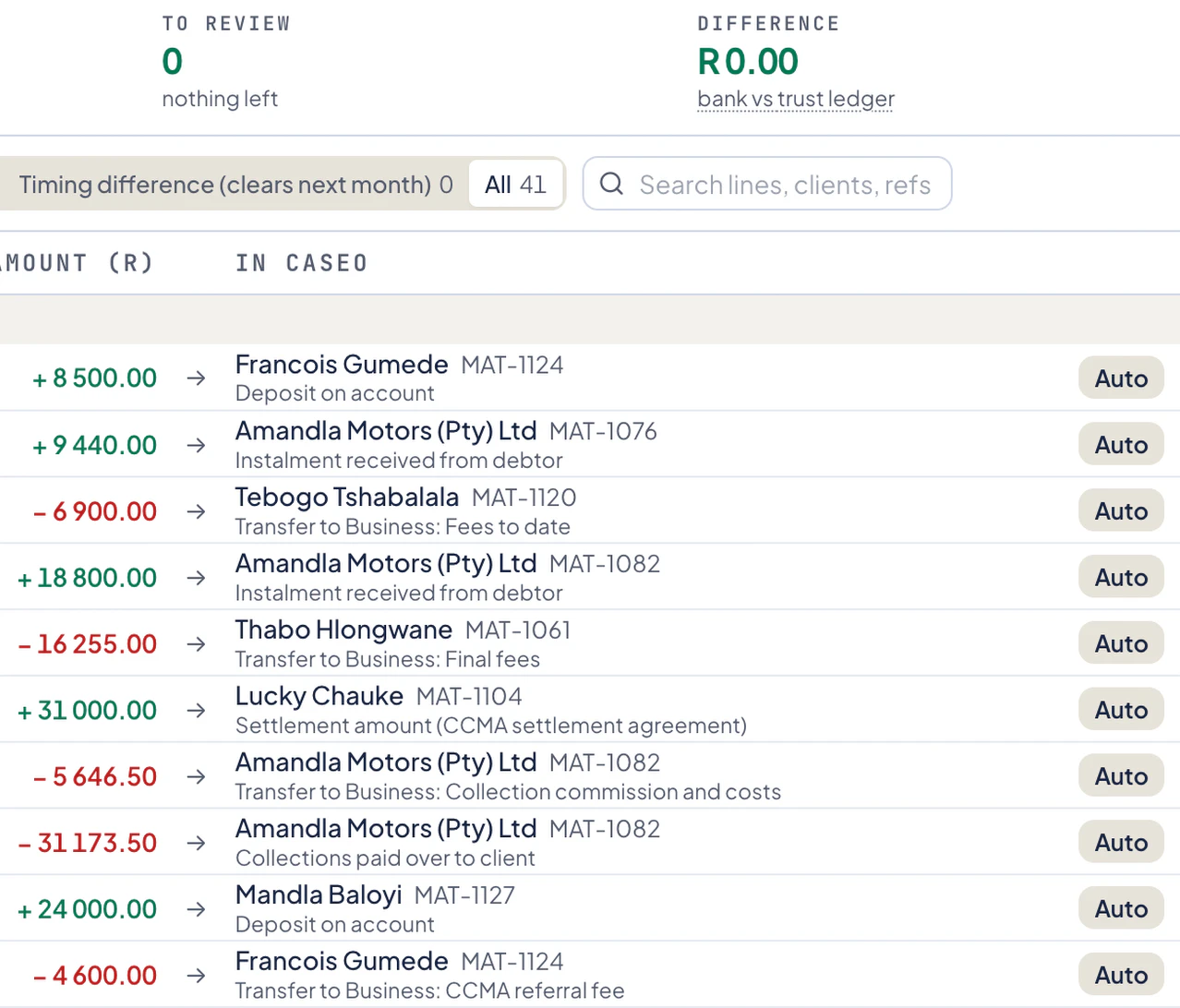Image resolution: width=1180 pixels, height=1008 pixels.
Task: Click Auto badge on Collection commission row
Action: 1121,777
